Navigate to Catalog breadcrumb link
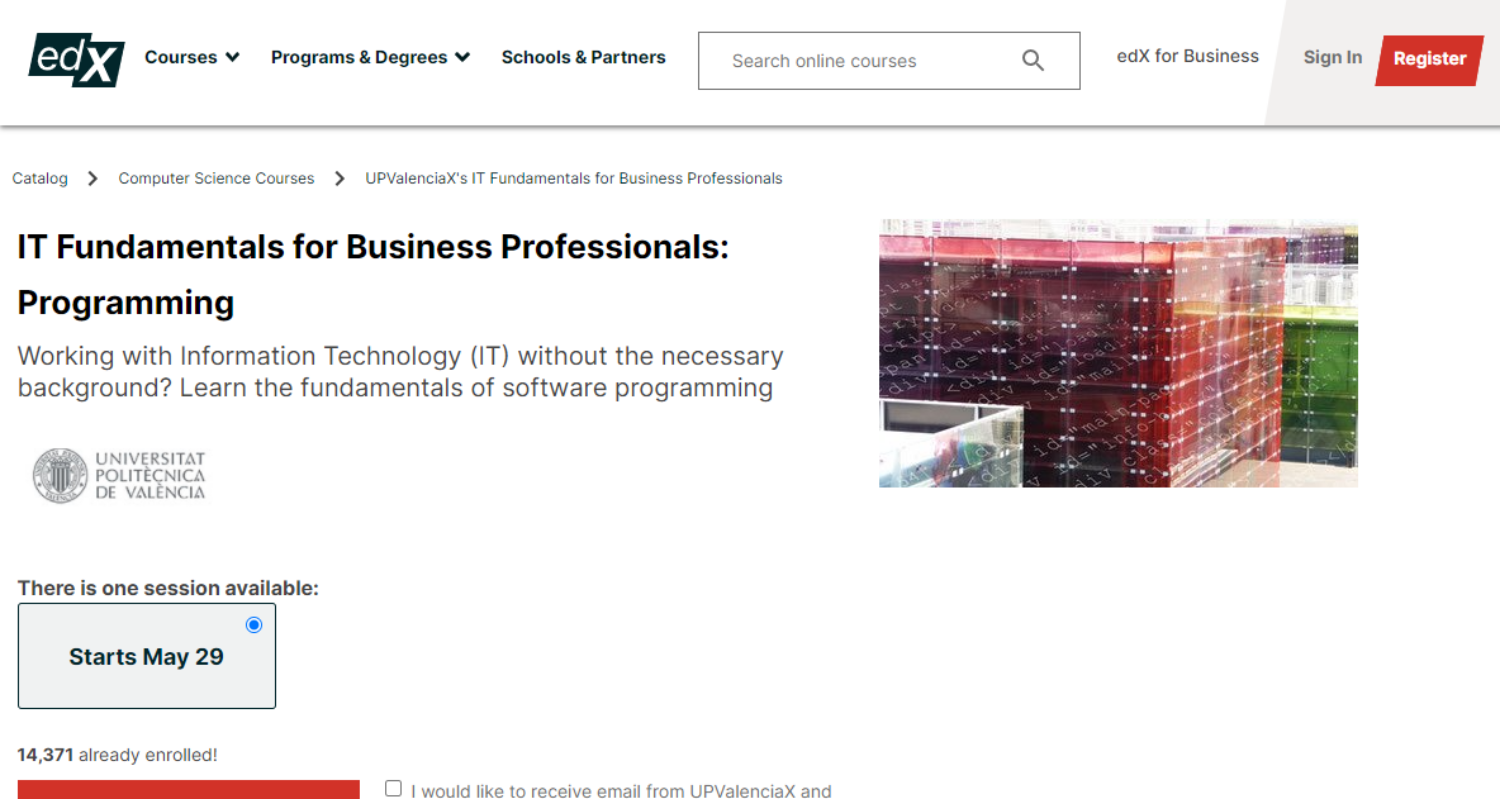The height and width of the screenshot is (799, 1500). tap(40, 179)
